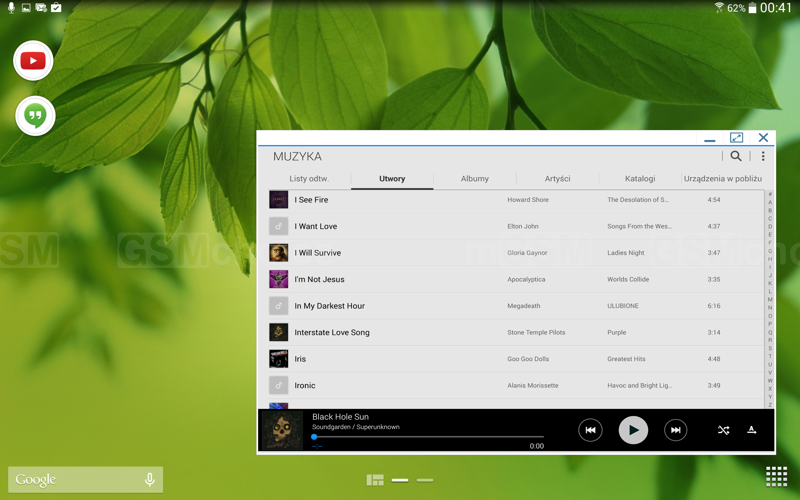800x500 pixels.
Task: Tap the Black Hole Sun album artwork
Action: [281, 431]
